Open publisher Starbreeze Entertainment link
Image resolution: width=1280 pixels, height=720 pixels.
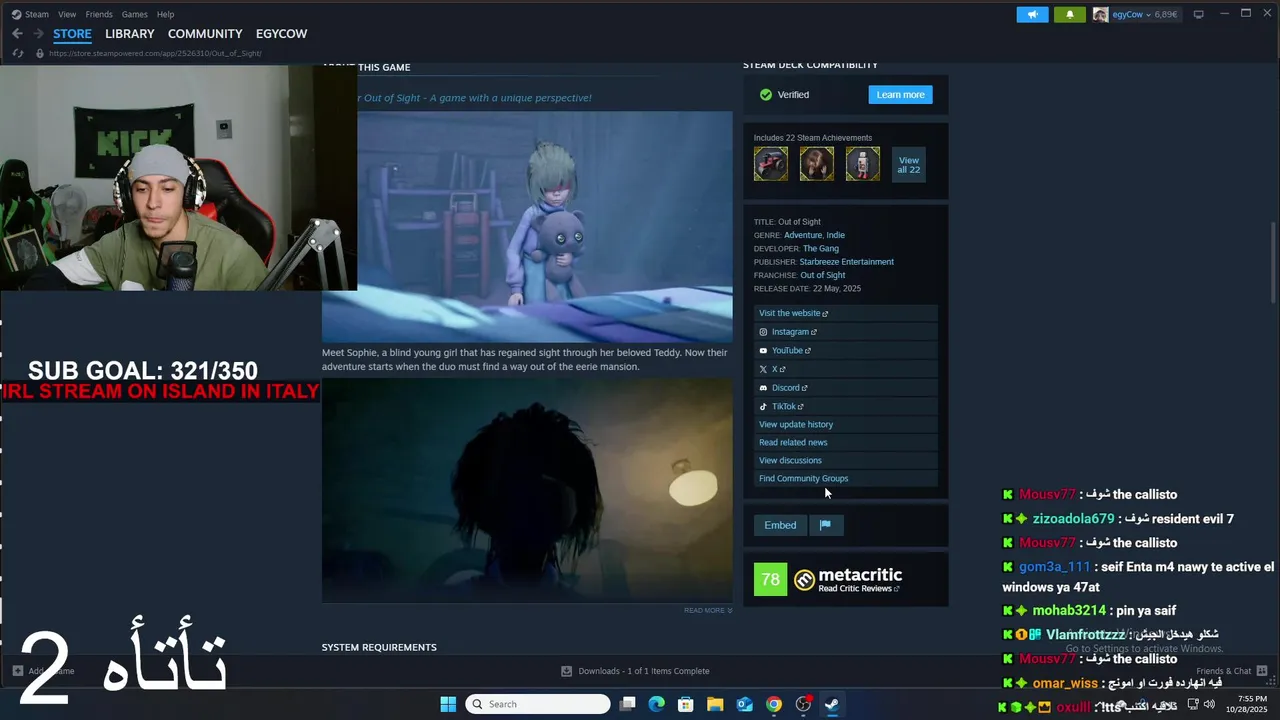coord(847,262)
